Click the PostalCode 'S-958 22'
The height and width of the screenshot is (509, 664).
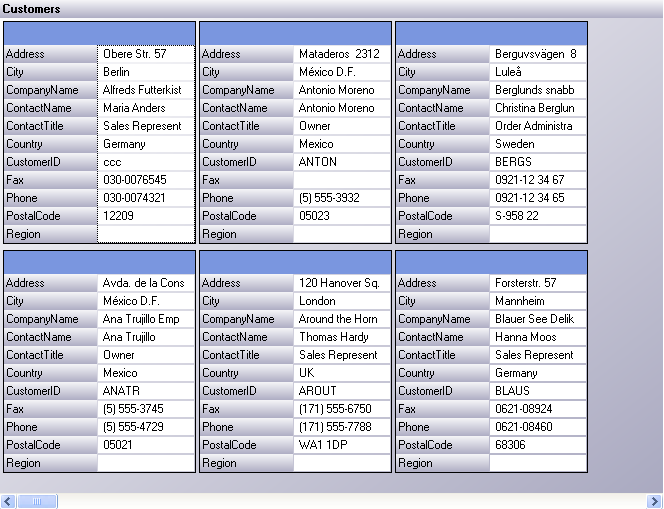click(538, 216)
